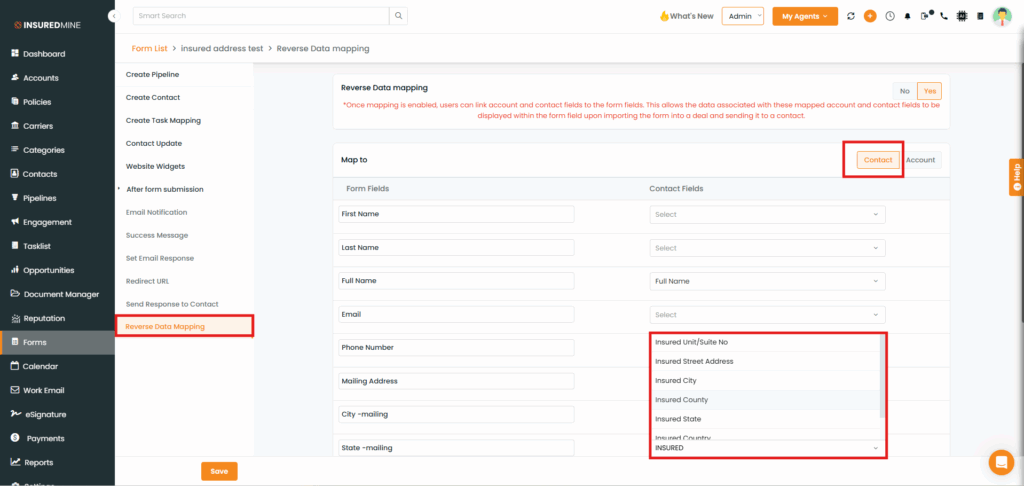Open the Contact Fields dropdown for First Name
This screenshot has height=486, width=1024.
[x=767, y=214]
